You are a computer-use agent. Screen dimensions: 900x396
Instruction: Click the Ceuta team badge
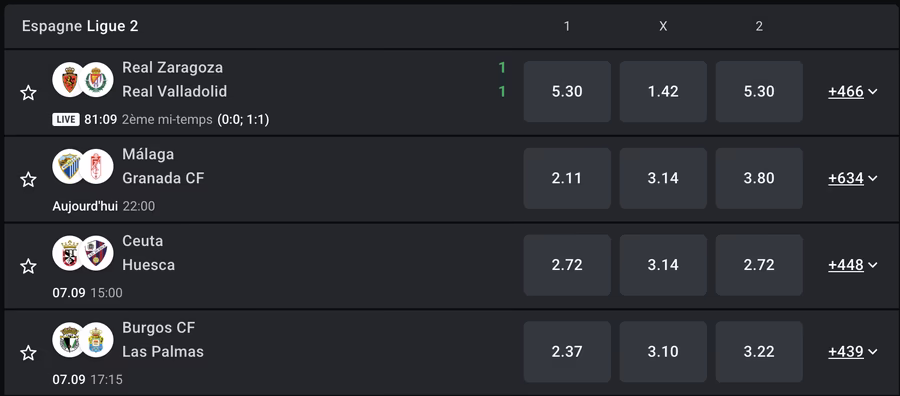coord(69,253)
